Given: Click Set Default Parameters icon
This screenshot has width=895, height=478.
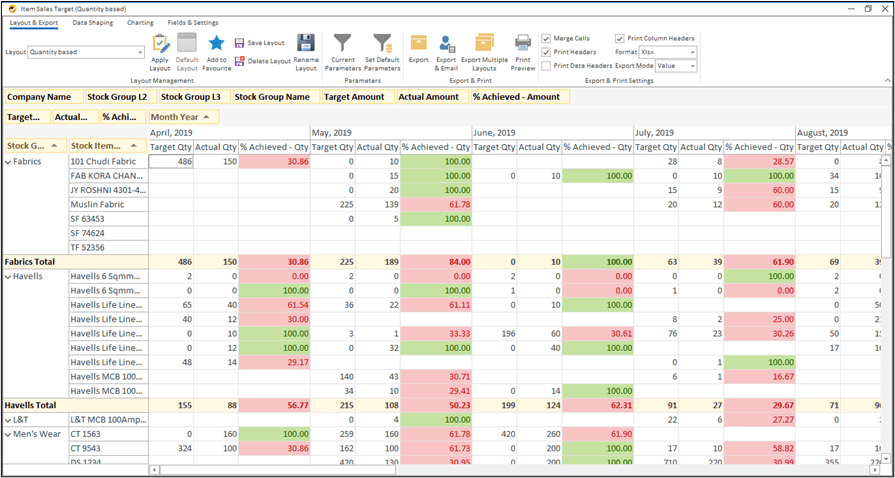Looking at the screenshot, I should [x=382, y=43].
